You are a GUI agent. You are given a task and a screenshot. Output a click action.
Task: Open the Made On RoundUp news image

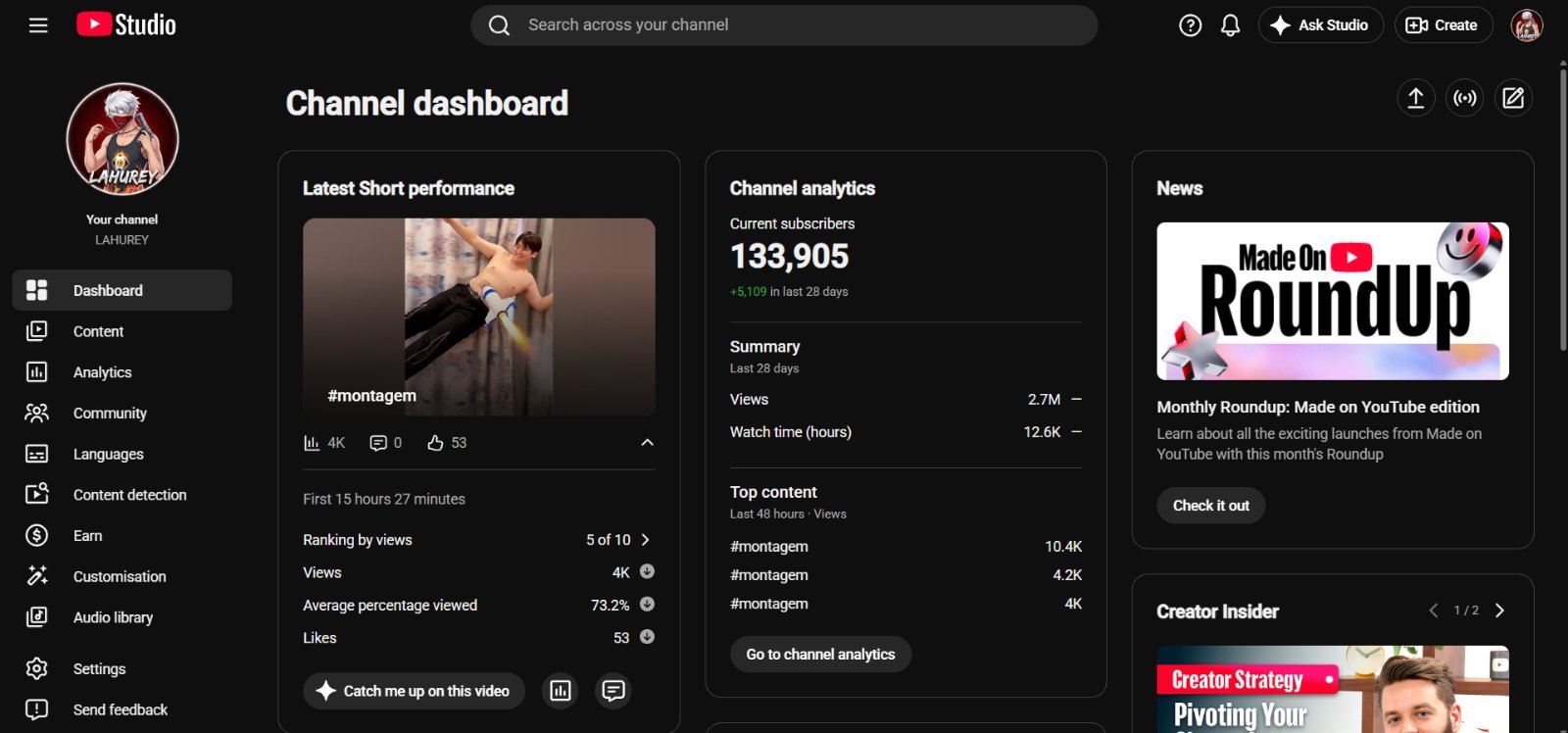[x=1333, y=301]
